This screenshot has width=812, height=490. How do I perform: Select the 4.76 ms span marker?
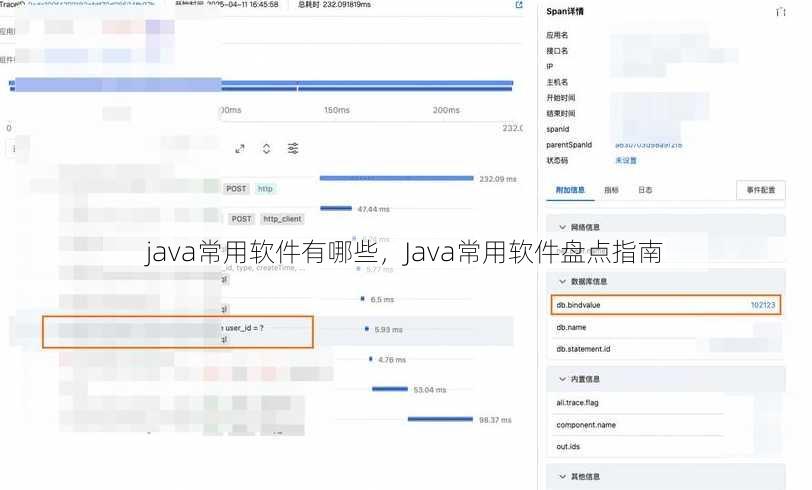[370, 358]
